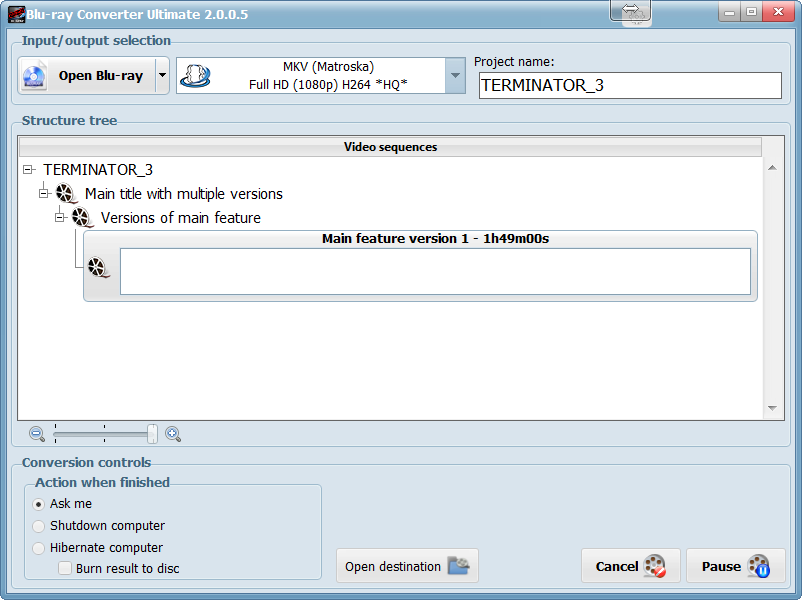Click the Video sequences column header

(390, 147)
